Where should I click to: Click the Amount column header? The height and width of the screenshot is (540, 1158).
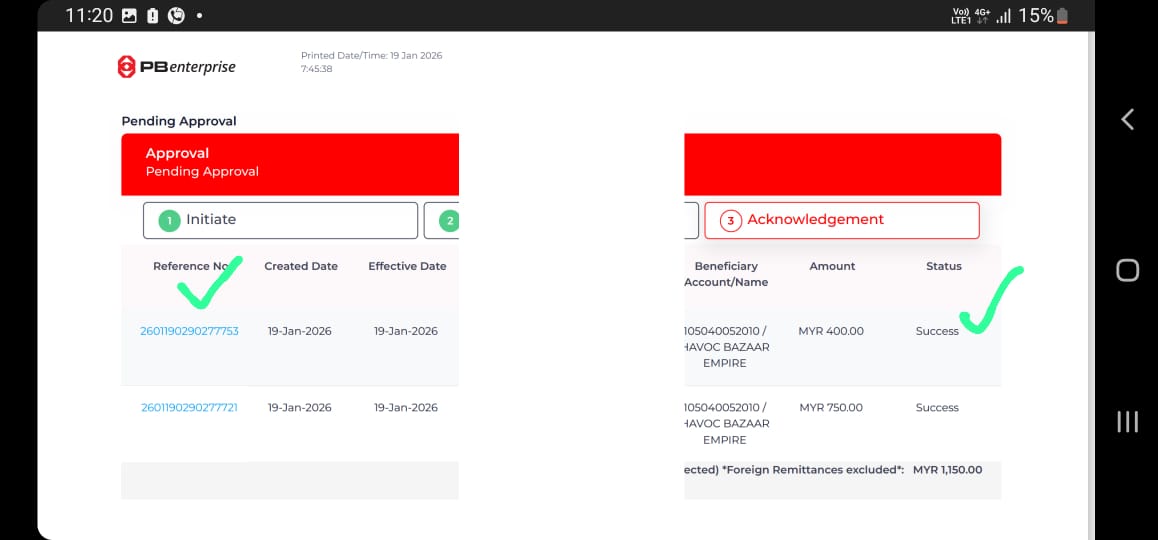[832, 266]
